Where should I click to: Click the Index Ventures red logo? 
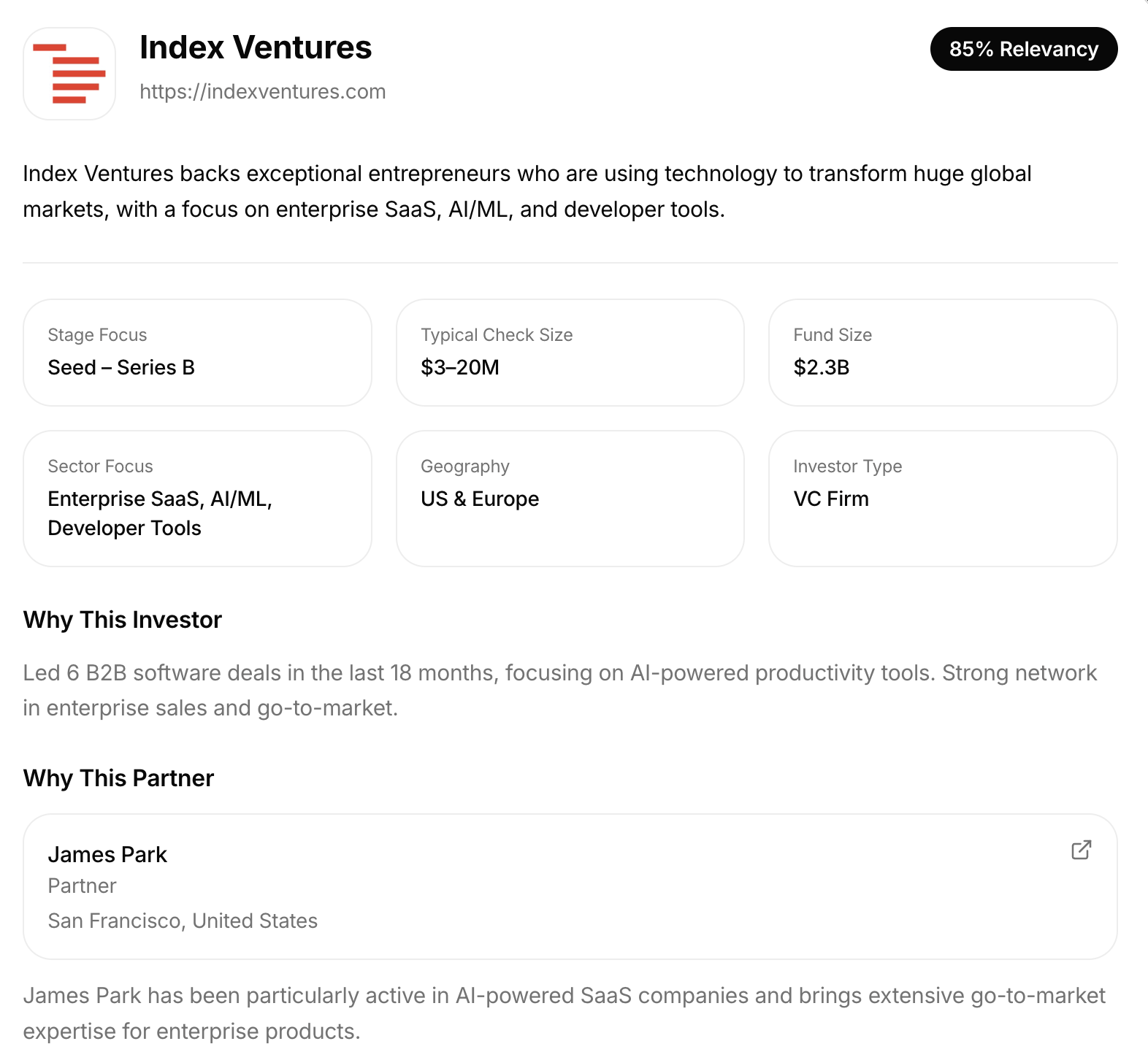click(69, 74)
